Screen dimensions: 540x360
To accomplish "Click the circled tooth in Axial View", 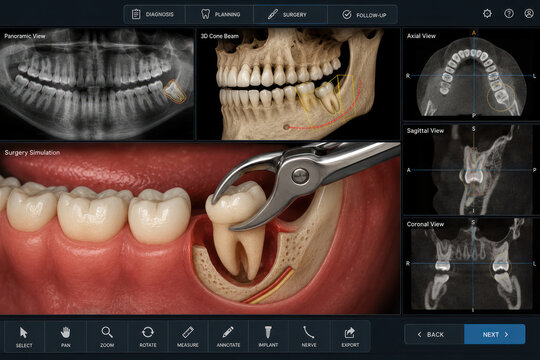I will click(x=501, y=97).
